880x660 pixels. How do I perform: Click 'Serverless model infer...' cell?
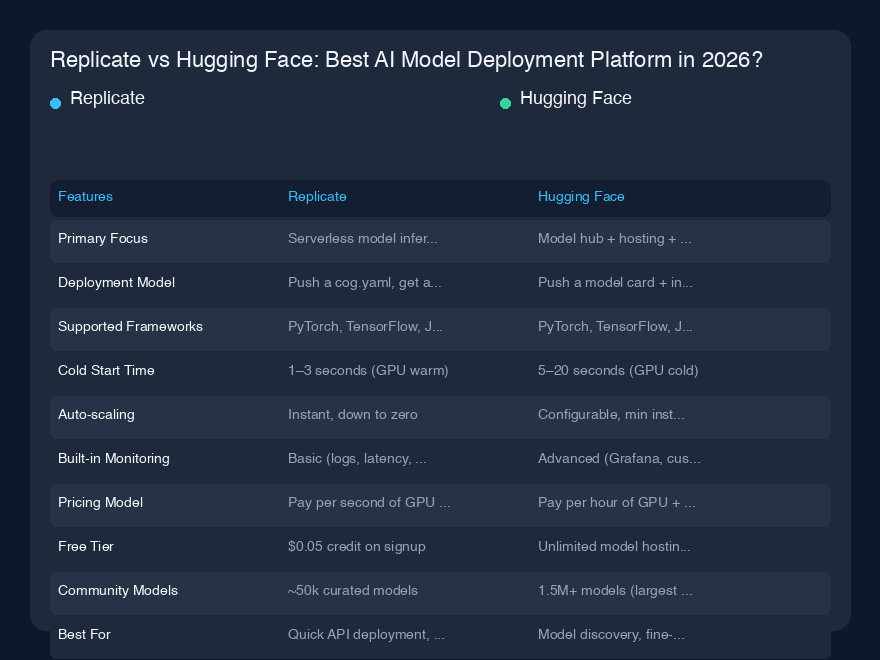coord(363,239)
